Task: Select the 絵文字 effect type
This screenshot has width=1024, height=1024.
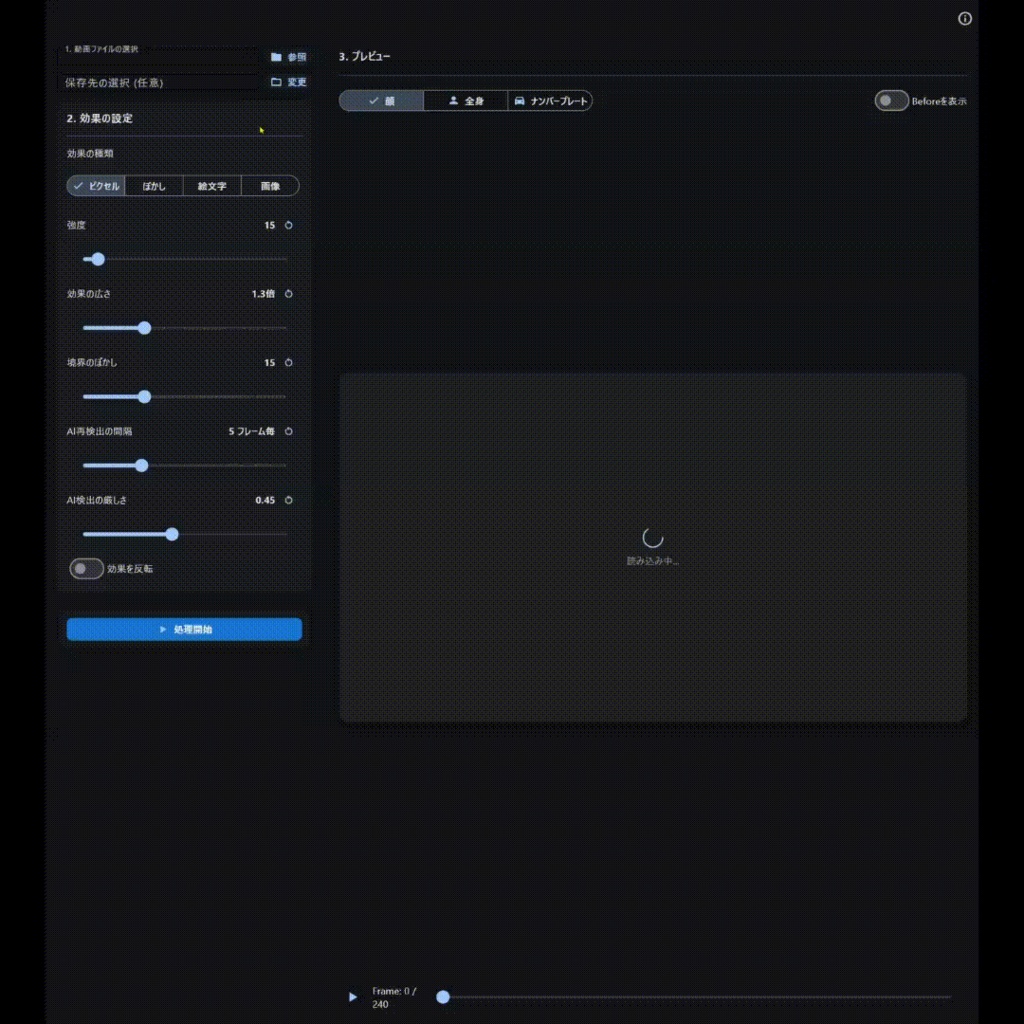Action: [x=212, y=186]
